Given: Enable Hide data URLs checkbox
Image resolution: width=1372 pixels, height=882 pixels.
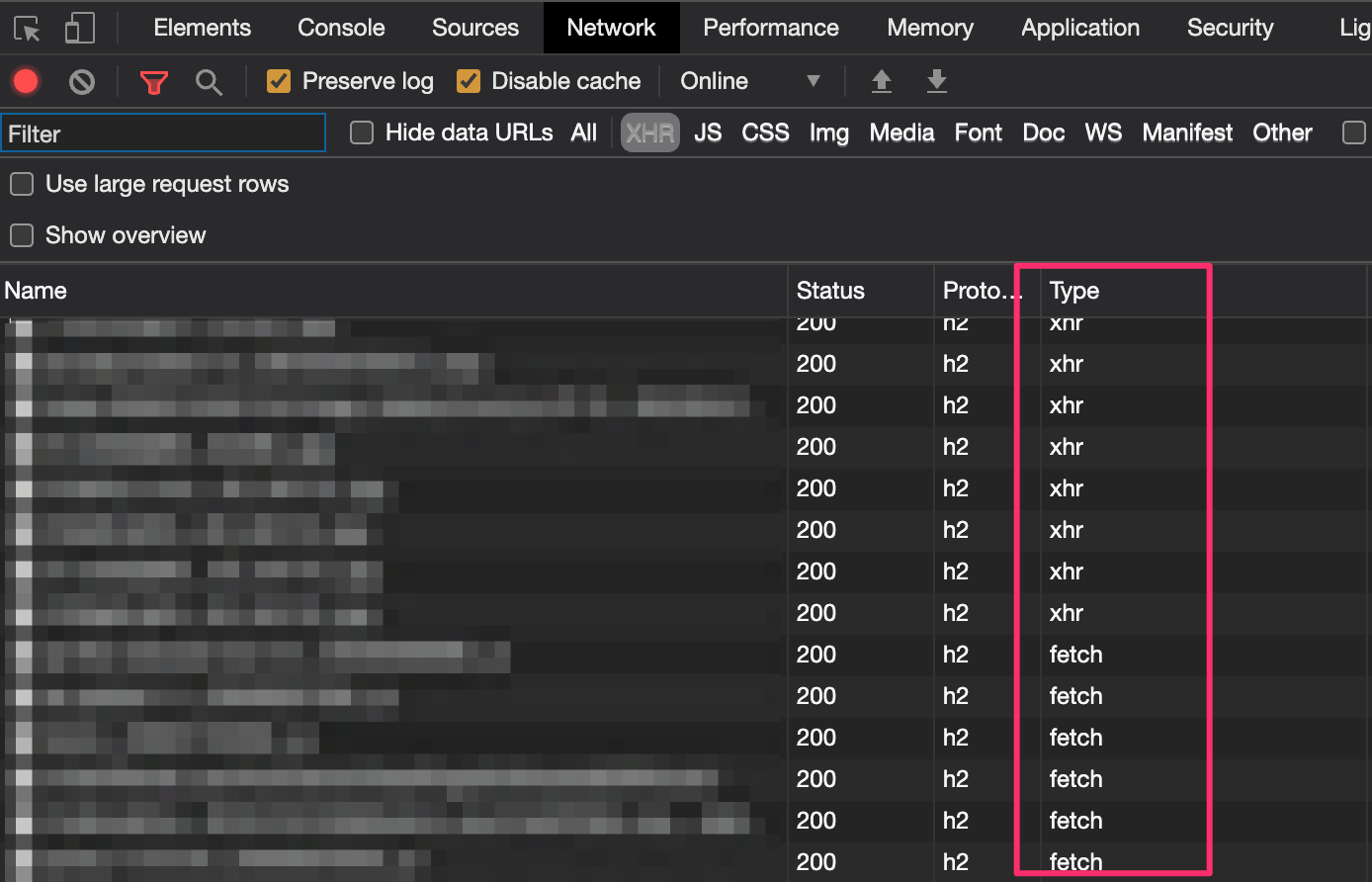Looking at the screenshot, I should (x=362, y=132).
